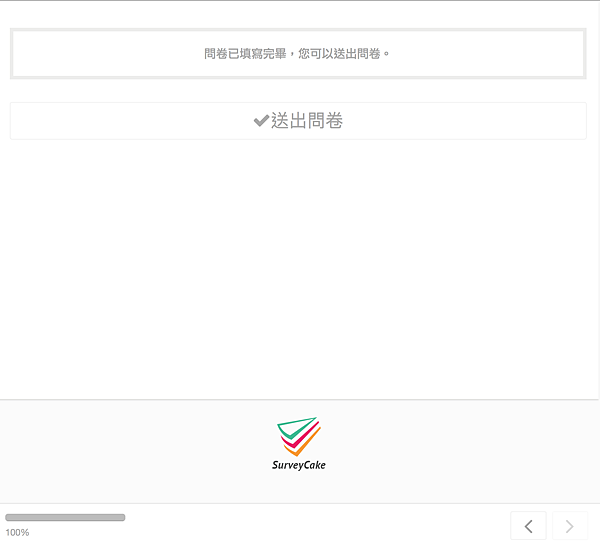Go back with the left chevron button
Viewport: 600px width, 549px height.
tap(528, 526)
